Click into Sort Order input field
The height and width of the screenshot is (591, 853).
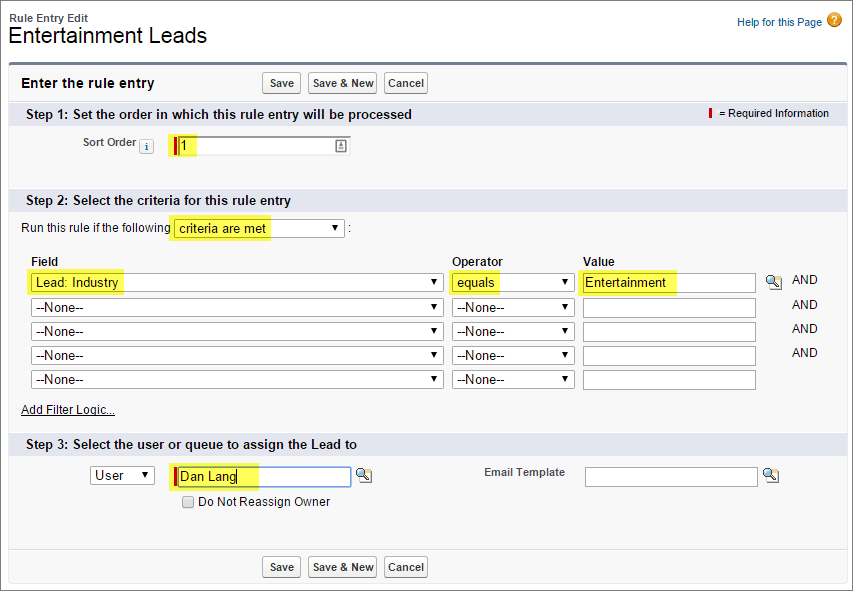click(x=264, y=145)
